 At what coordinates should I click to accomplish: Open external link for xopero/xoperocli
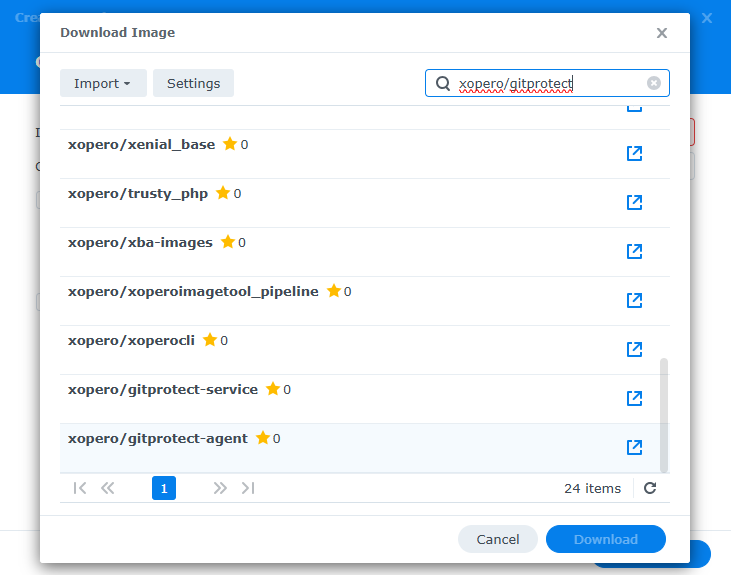tap(633, 350)
